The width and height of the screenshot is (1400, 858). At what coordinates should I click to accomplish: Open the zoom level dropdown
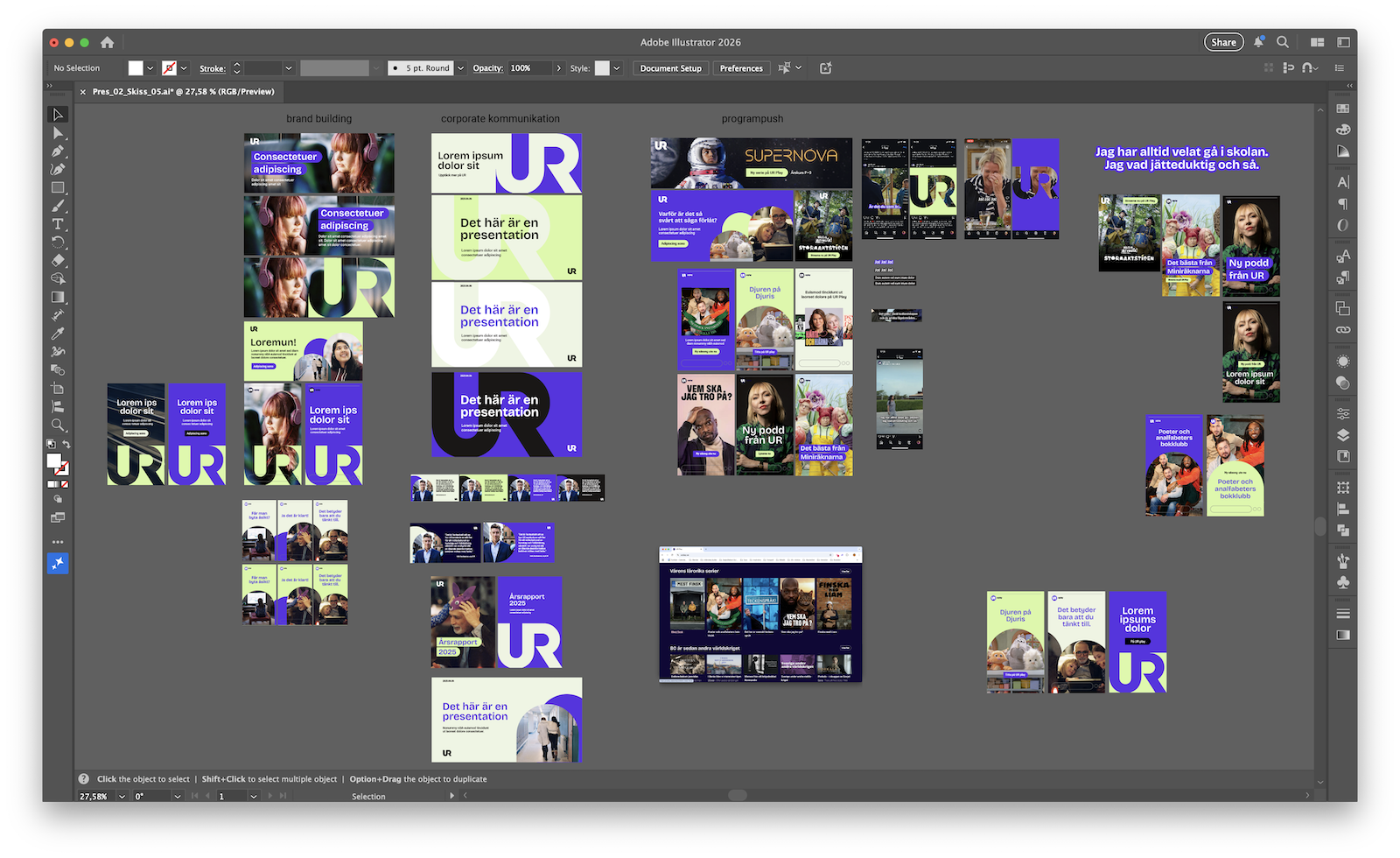pyautogui.click(x=122, y=796)
